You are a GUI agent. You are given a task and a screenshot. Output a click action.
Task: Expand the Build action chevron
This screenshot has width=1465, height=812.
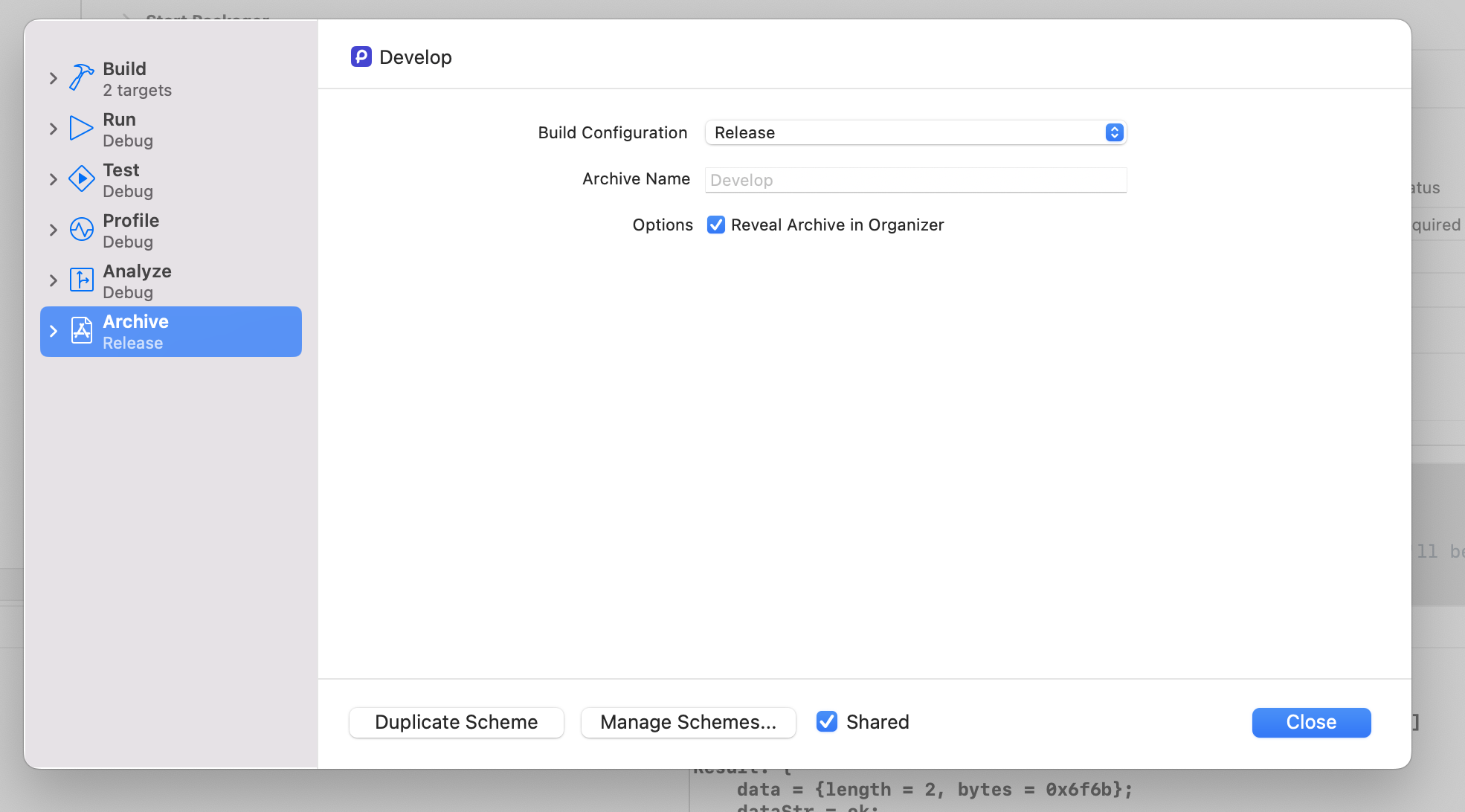point(53,78)
